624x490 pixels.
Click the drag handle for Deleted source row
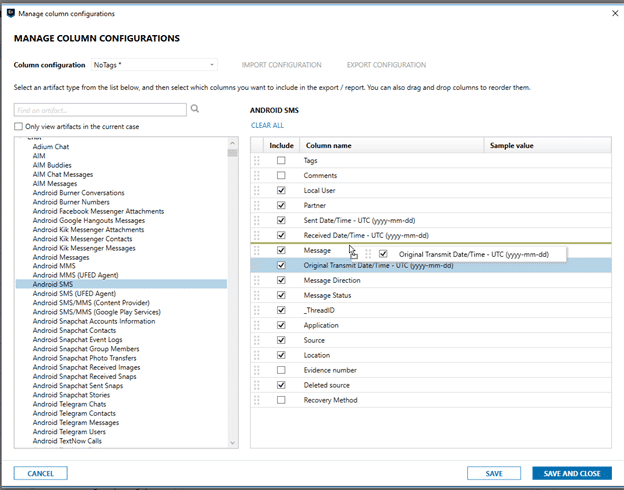tap(257, 385)
